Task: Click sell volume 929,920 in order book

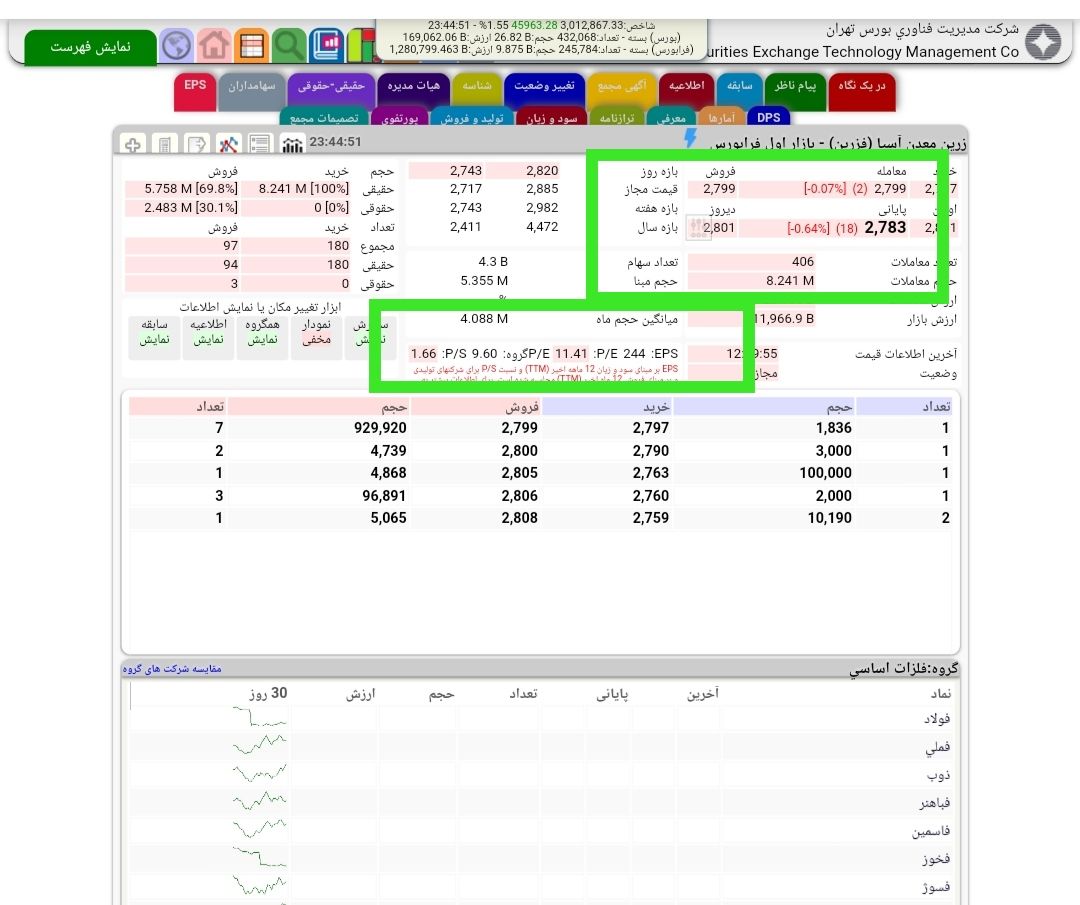Action: tap(380, 428)
